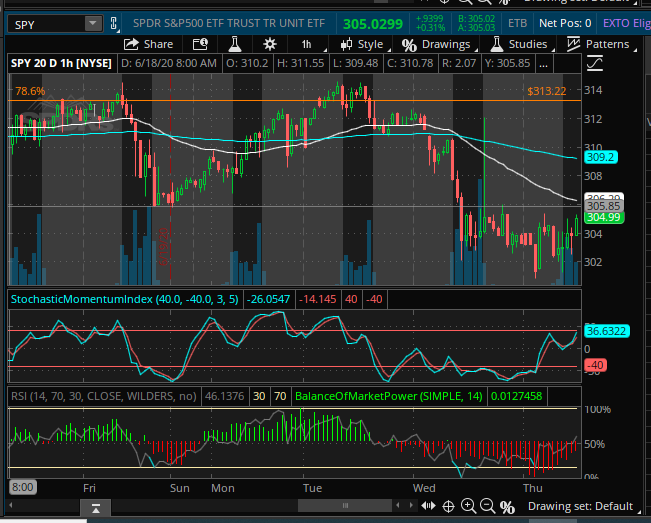This screenshot has height=523, width=651.
Task: Click the L: 309.48 low value
Action: (x=355, y=64)
